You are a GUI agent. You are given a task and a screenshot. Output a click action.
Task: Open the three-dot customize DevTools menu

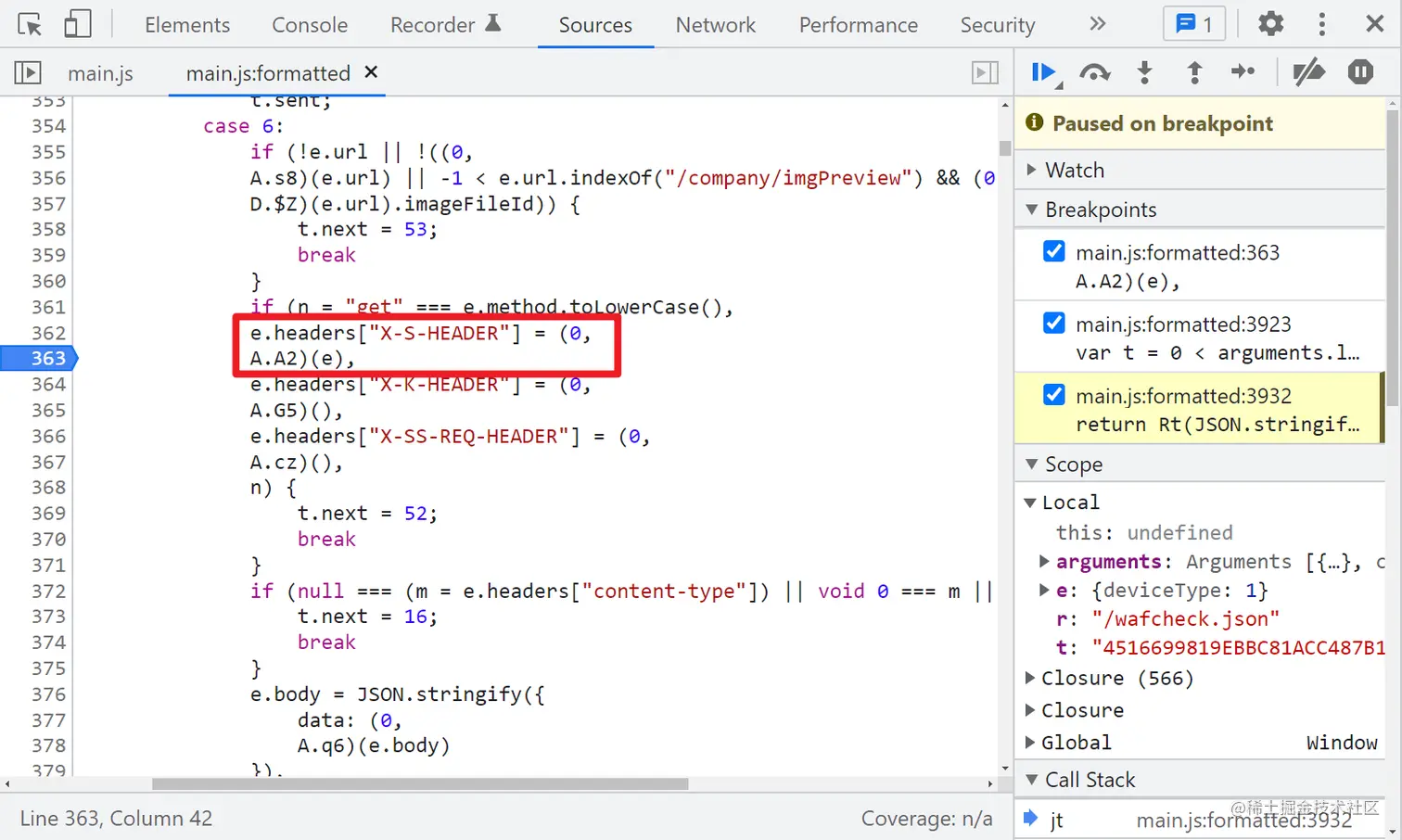1322,24
